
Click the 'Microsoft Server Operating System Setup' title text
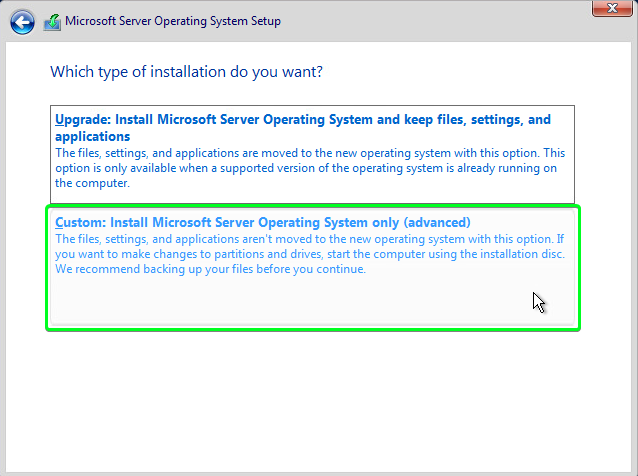[173, 21]
